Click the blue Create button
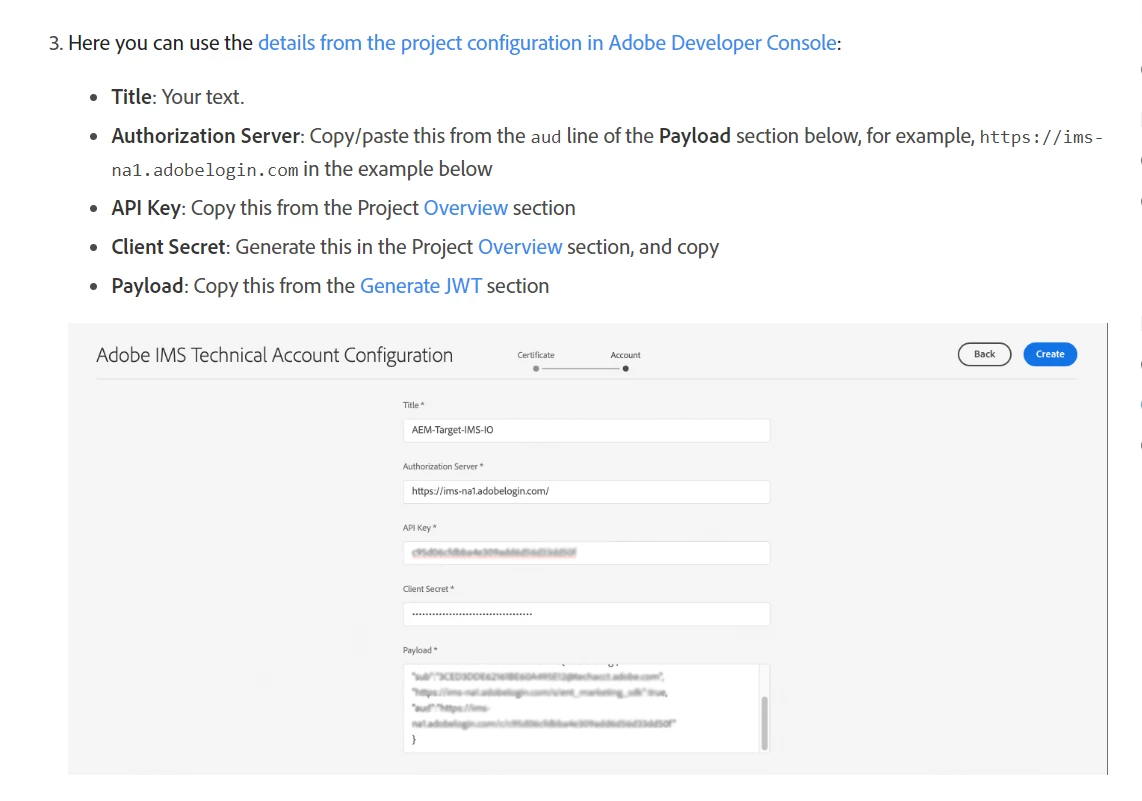Image resolution: width=1142 pixels, height=801 pixels. pyautogui.click(x=1050, y=354)
